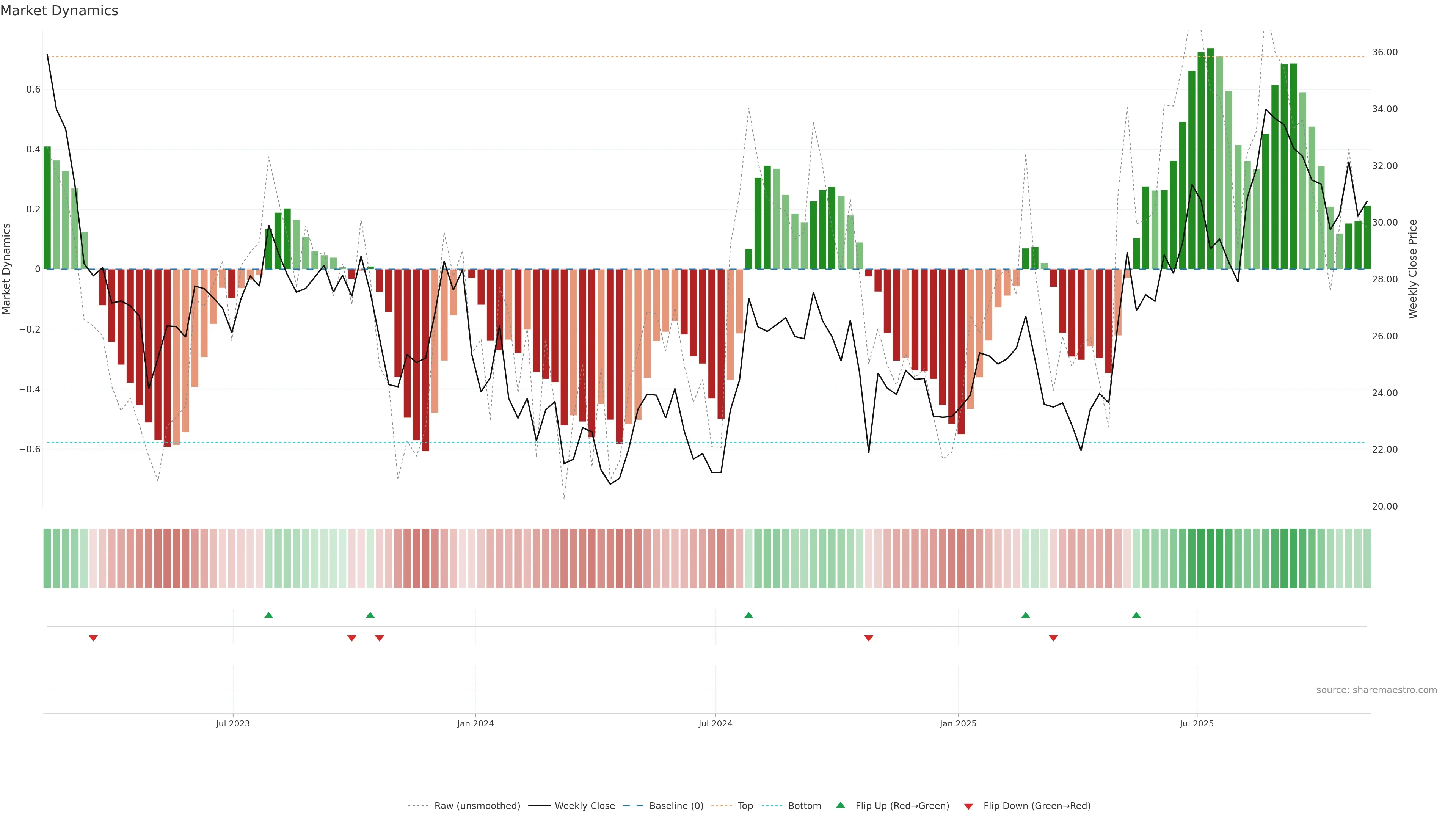Open the source: sharemaestro.com link
Viewport: 1456px width, 819px height.
coord(1376,690)
